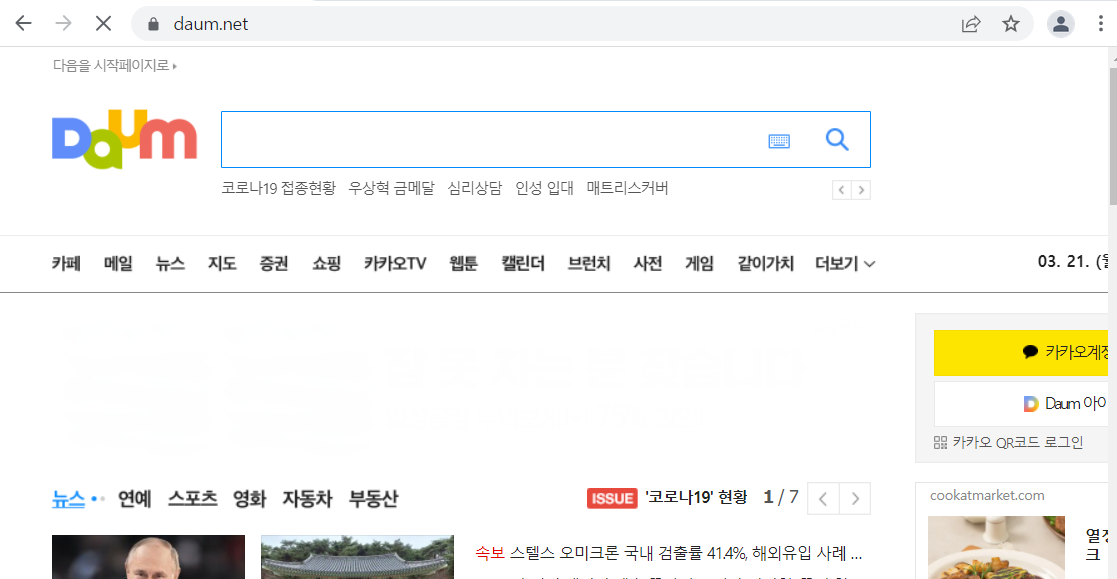Click the red ISSUE badge
Screen dimensions: 1117x579
(x=612, y=498)
